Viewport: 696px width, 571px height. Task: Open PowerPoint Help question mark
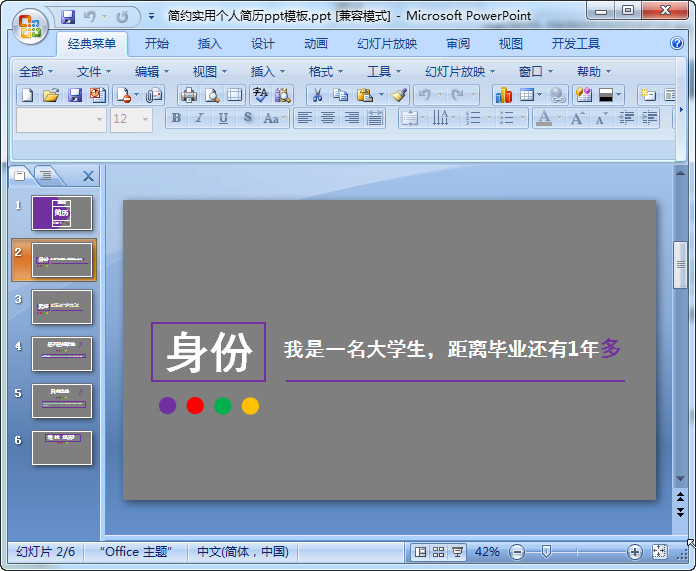(x=676, y=43)
